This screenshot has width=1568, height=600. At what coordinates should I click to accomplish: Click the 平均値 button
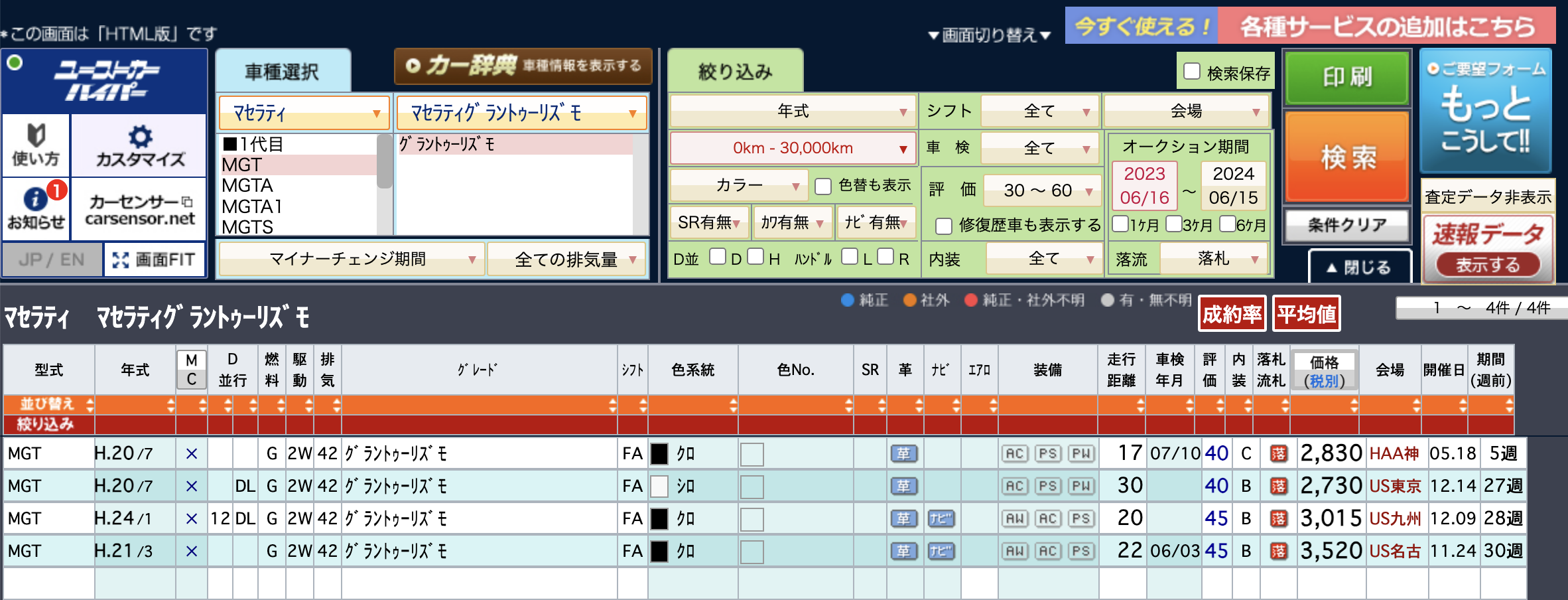coord(1307,314)
